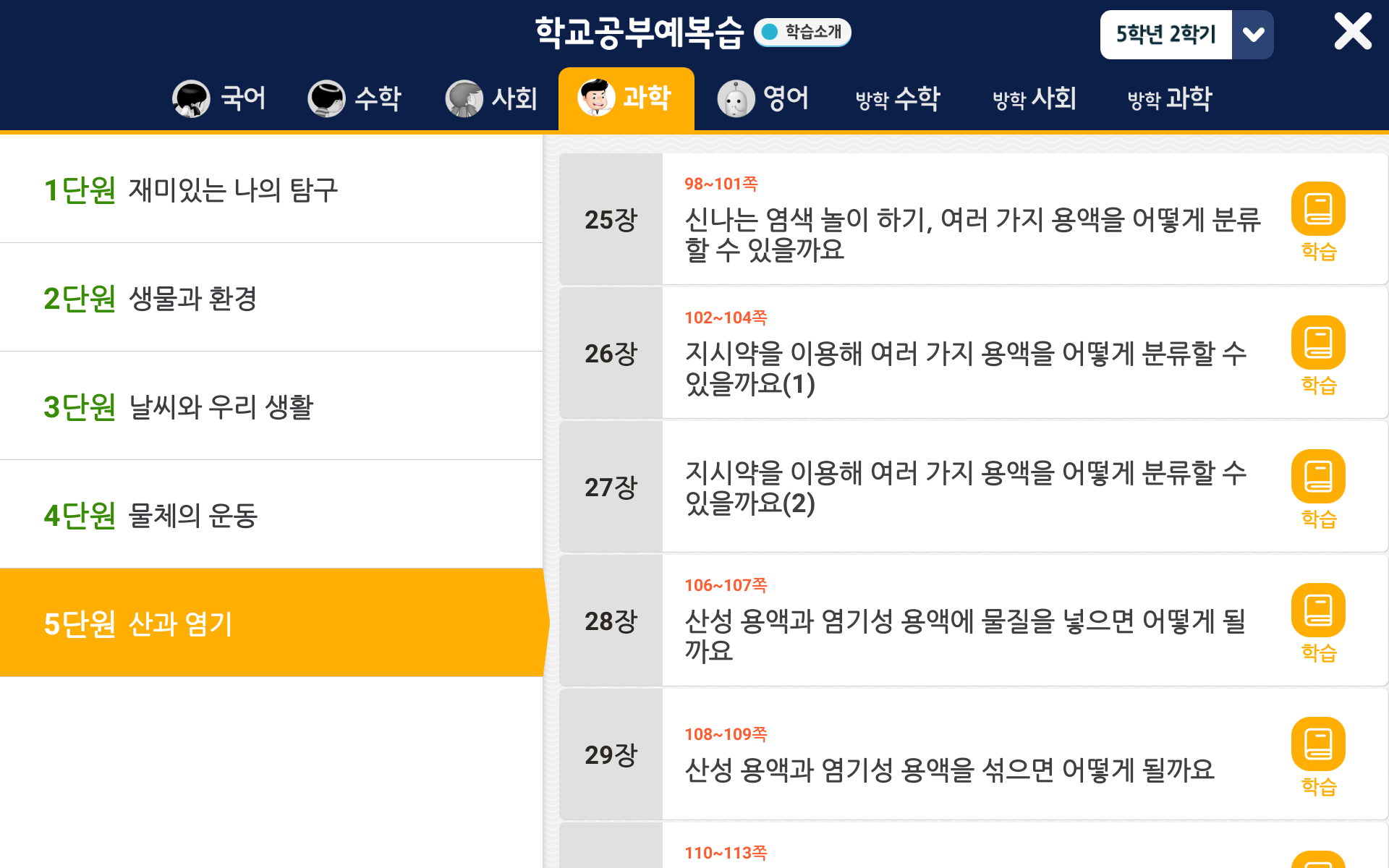Click the 영어 robot character icon
The image size is (1389, 868).
pos(736,98)
